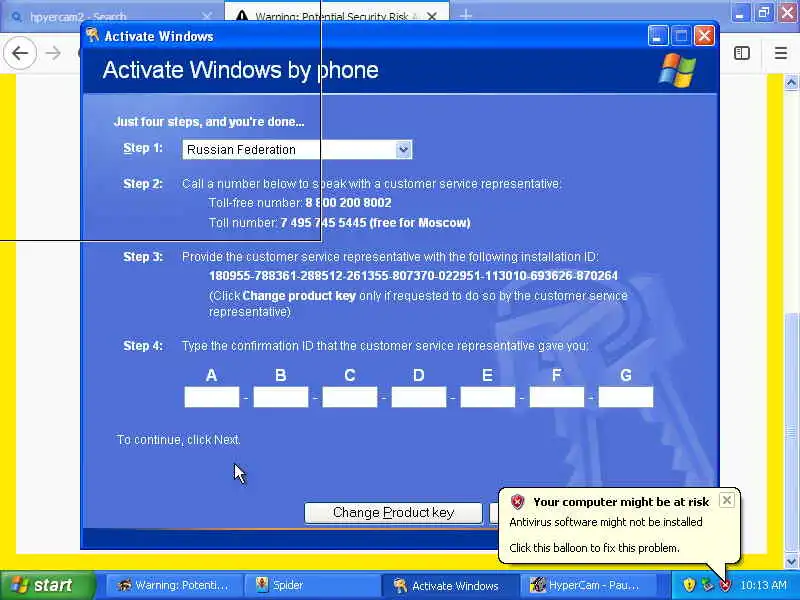
Task: Close the 'Your computer might be at risk' balloon
Action: click(727, 500)
